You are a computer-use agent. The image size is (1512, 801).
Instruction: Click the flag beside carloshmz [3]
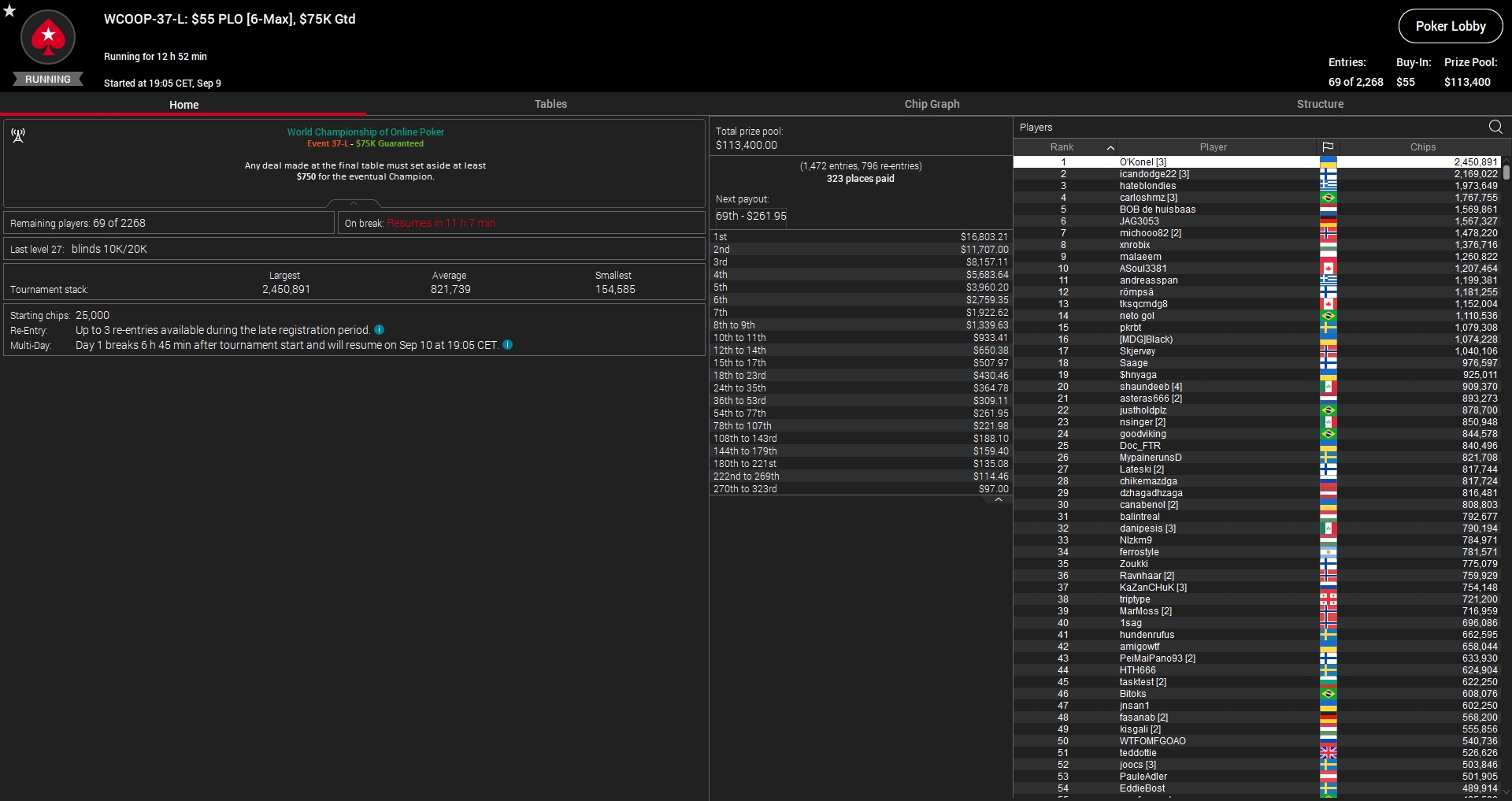pyautogui.click(x=1329, y=198)
